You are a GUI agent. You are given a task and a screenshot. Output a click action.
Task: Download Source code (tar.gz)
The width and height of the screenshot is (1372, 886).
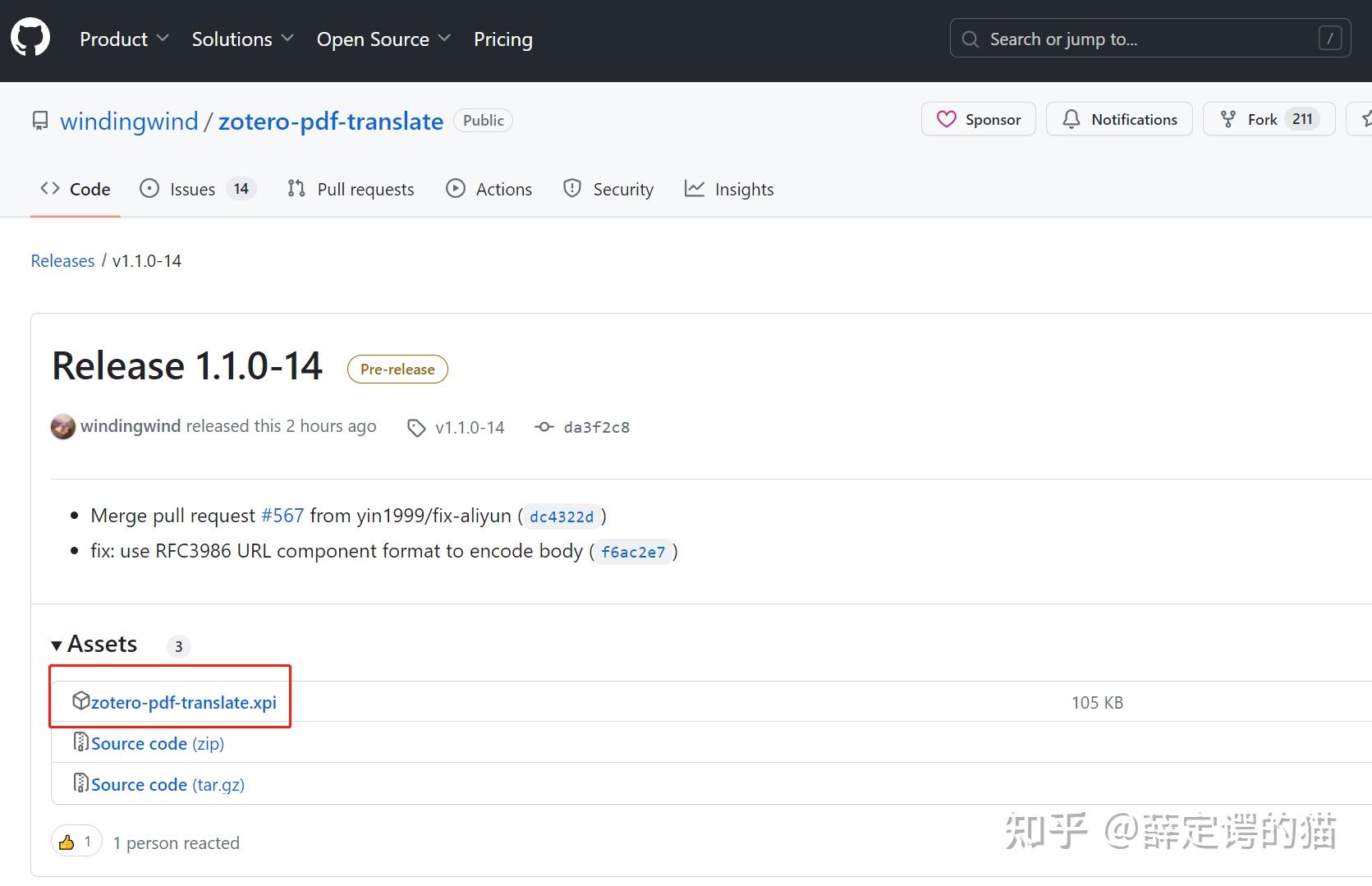point(167,785)
